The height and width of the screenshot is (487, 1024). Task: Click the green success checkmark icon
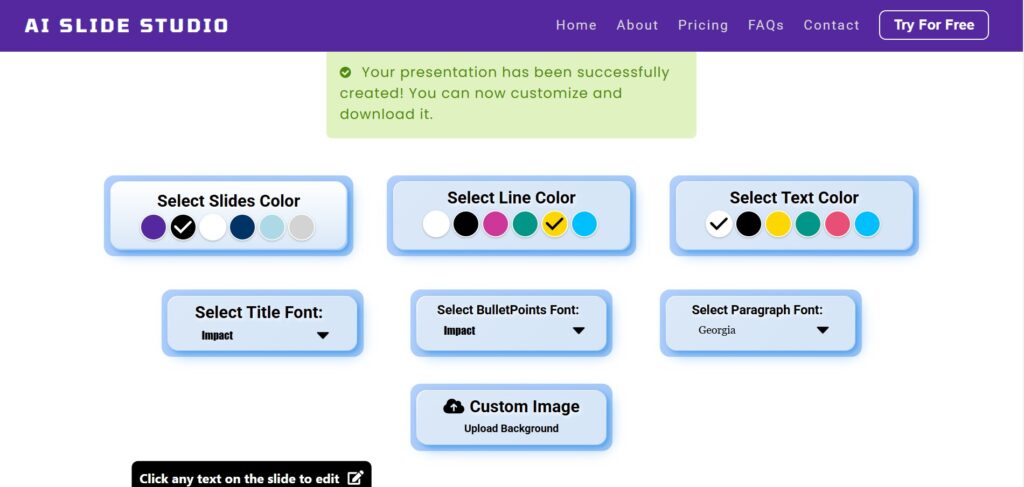tap(345, 72)
